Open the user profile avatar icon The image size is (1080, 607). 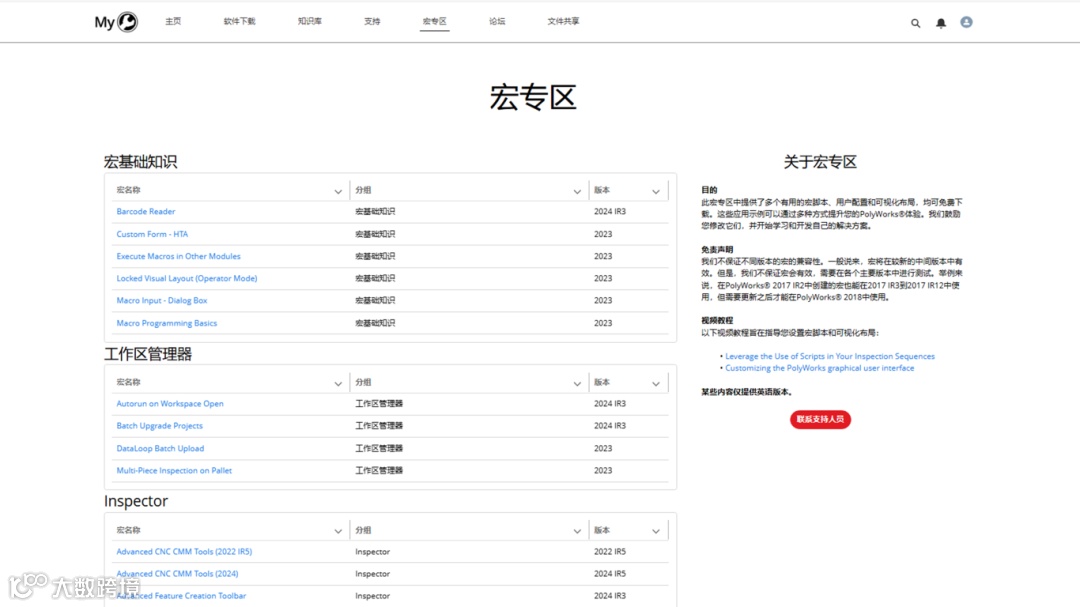tap(966, 22)
